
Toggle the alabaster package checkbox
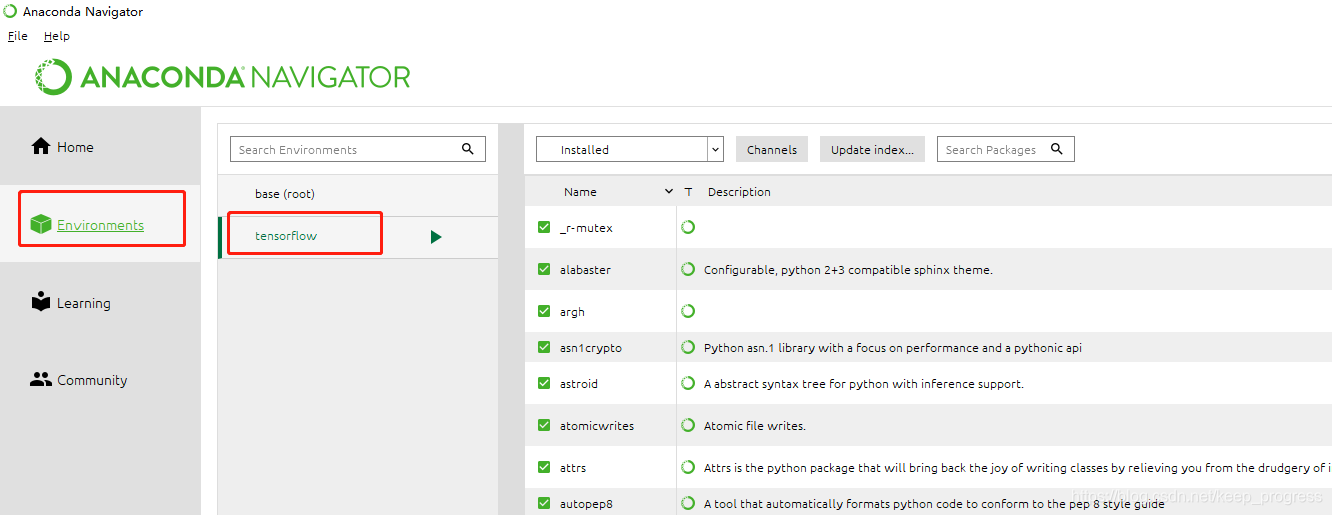point(544,269)
